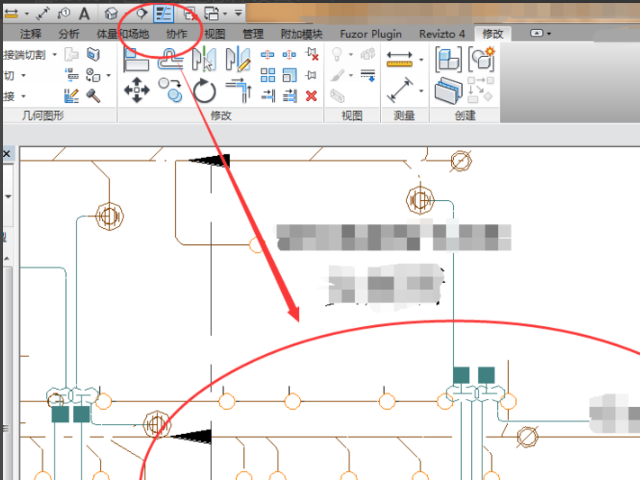Screen dimensions: 640x480
Task: Select the Move tool
Action: coord(136,90)
